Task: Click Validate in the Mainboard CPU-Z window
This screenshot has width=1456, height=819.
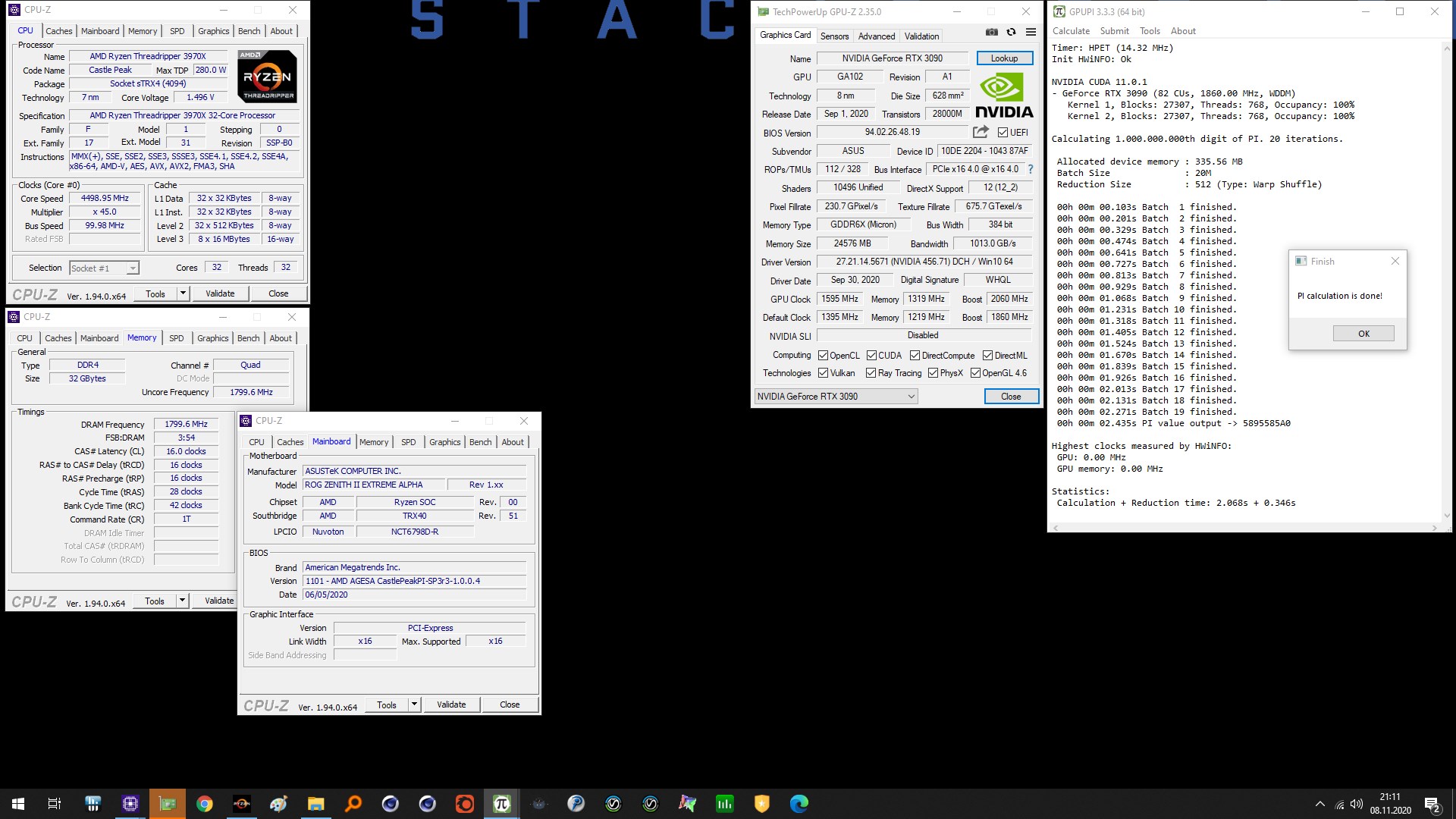Action: coord(451,704)
